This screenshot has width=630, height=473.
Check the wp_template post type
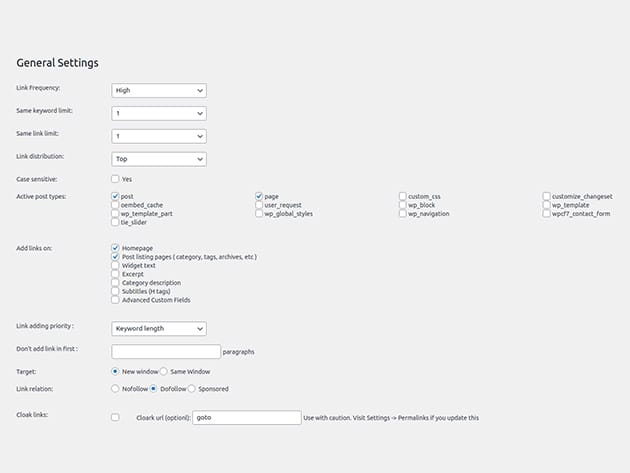(x=546, y=205)
